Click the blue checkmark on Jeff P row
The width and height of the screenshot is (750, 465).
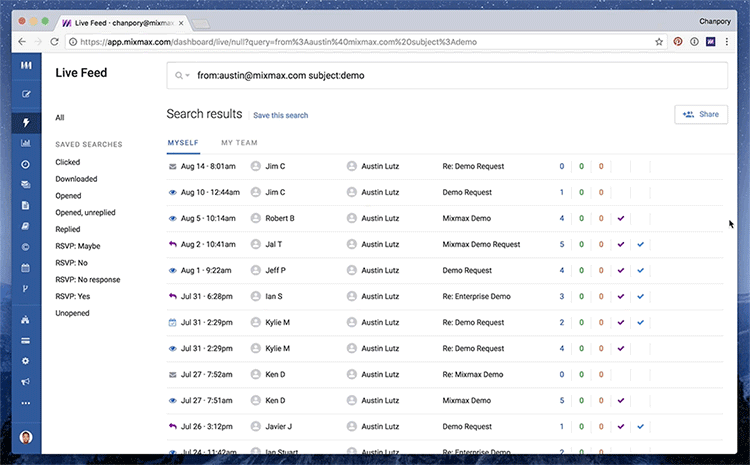(x=640, y=270)
